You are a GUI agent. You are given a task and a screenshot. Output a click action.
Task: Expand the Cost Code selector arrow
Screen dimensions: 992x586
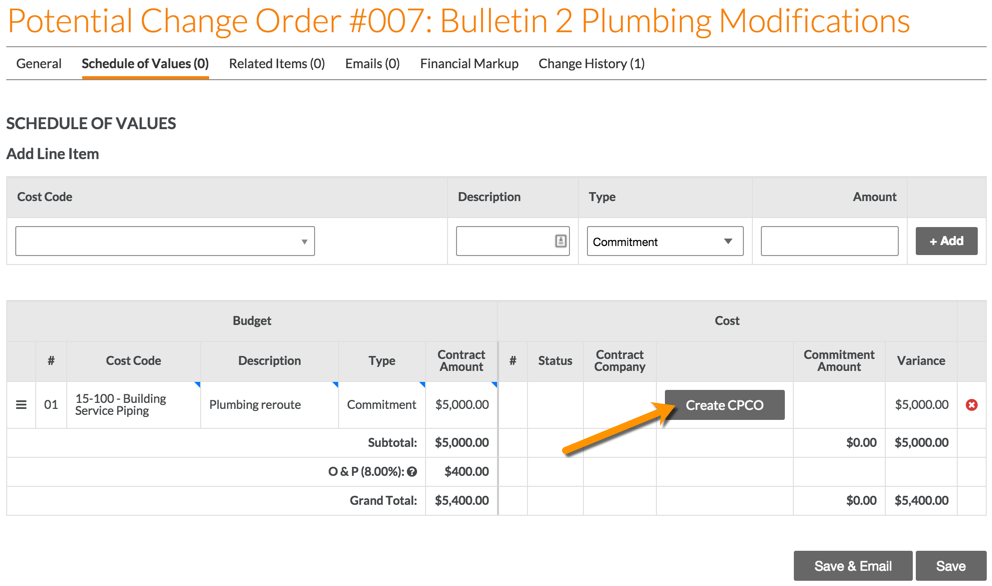[306, 240]
